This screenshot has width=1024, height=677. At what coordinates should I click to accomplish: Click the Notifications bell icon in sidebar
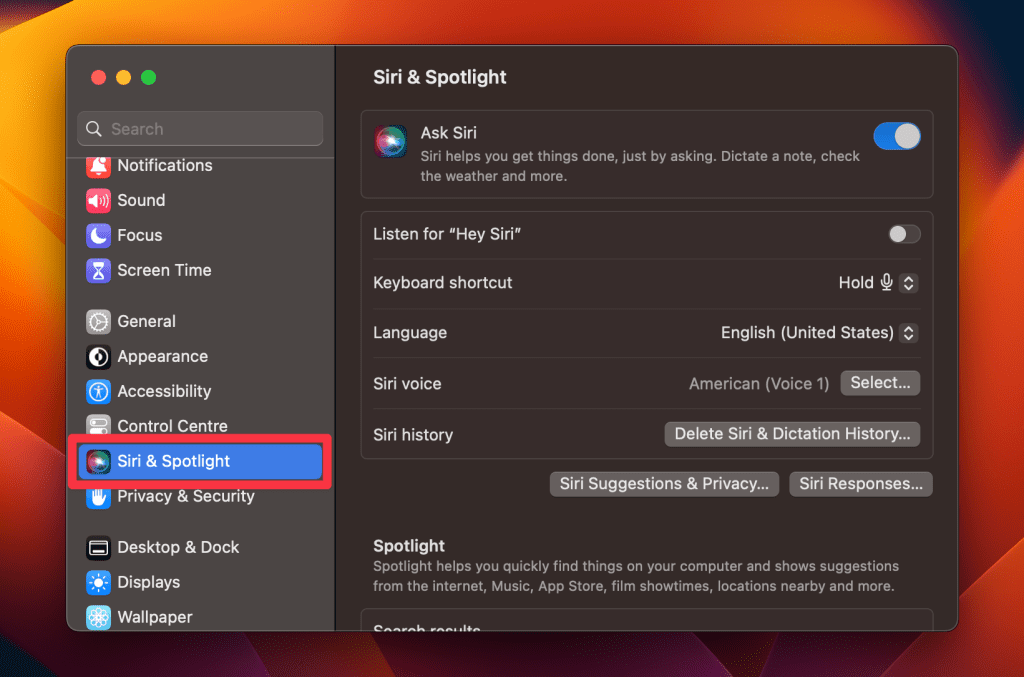[98, 166]
